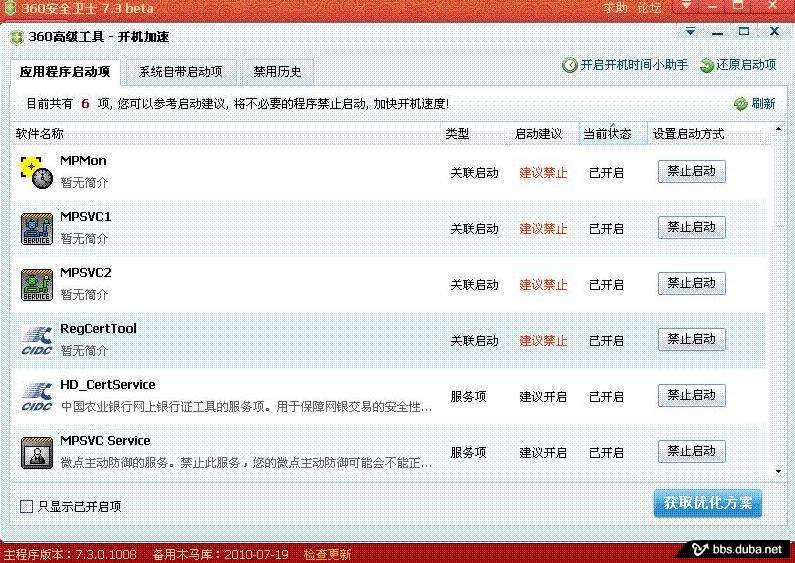Disable startup for MPMon with 禁止启动

click(x=691, y=171)
